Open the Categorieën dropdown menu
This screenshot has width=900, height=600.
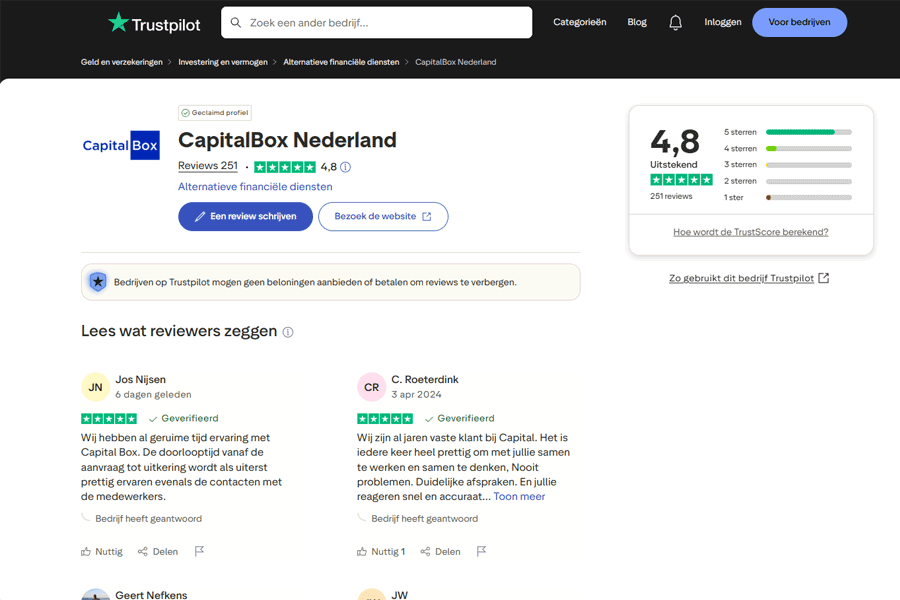tap(580, 22)
